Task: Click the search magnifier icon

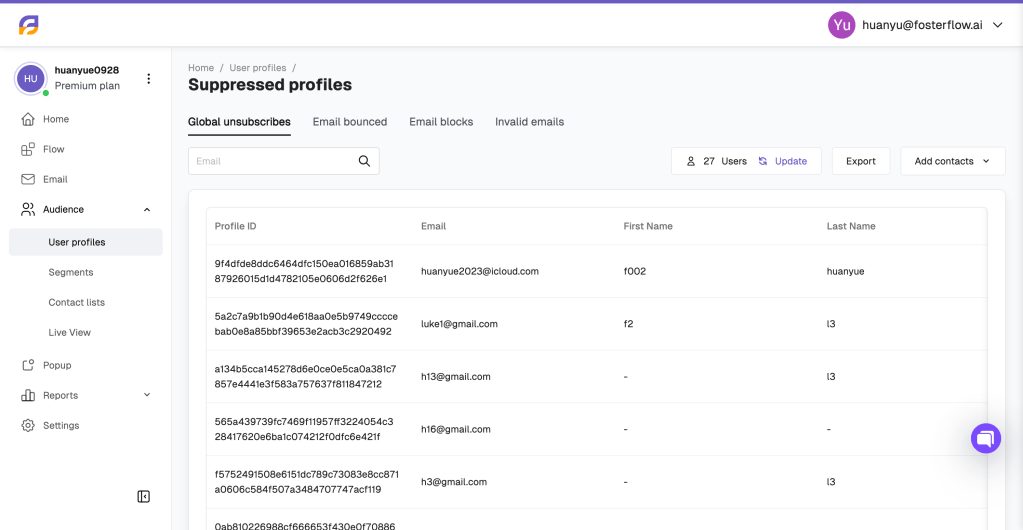Action: [x=365, y=161]
